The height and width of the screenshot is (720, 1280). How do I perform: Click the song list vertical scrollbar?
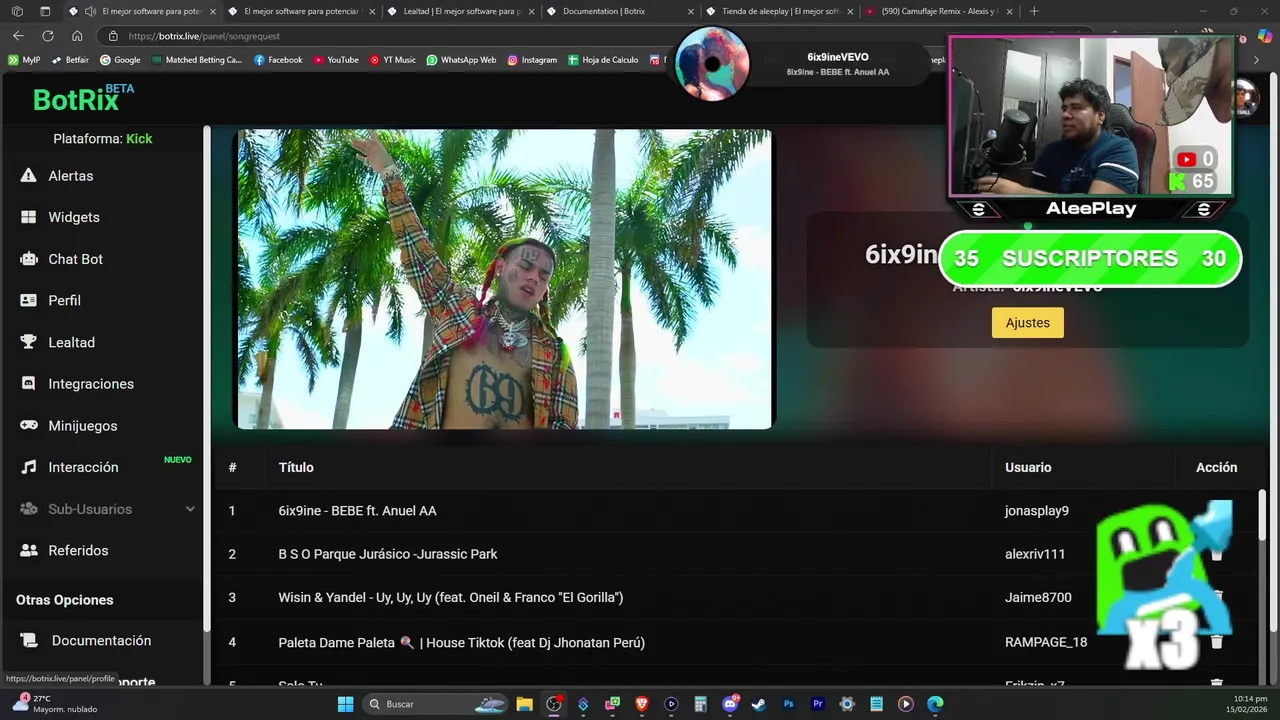coord(1264,515)
